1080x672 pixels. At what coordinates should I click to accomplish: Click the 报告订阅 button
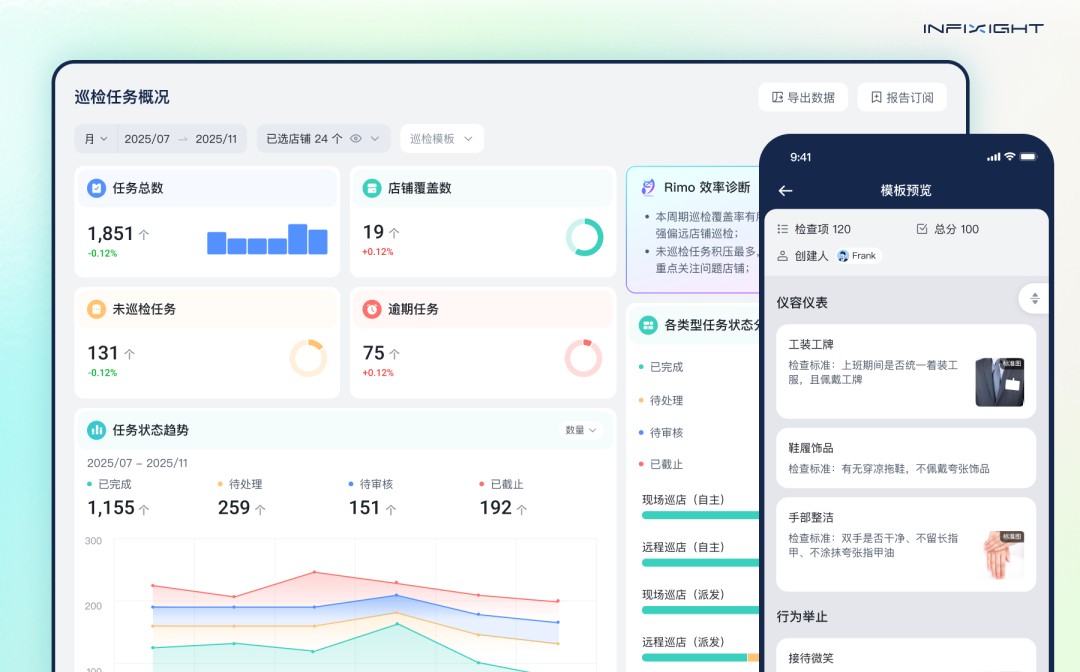pyautogui.click(x=902, y=97)
